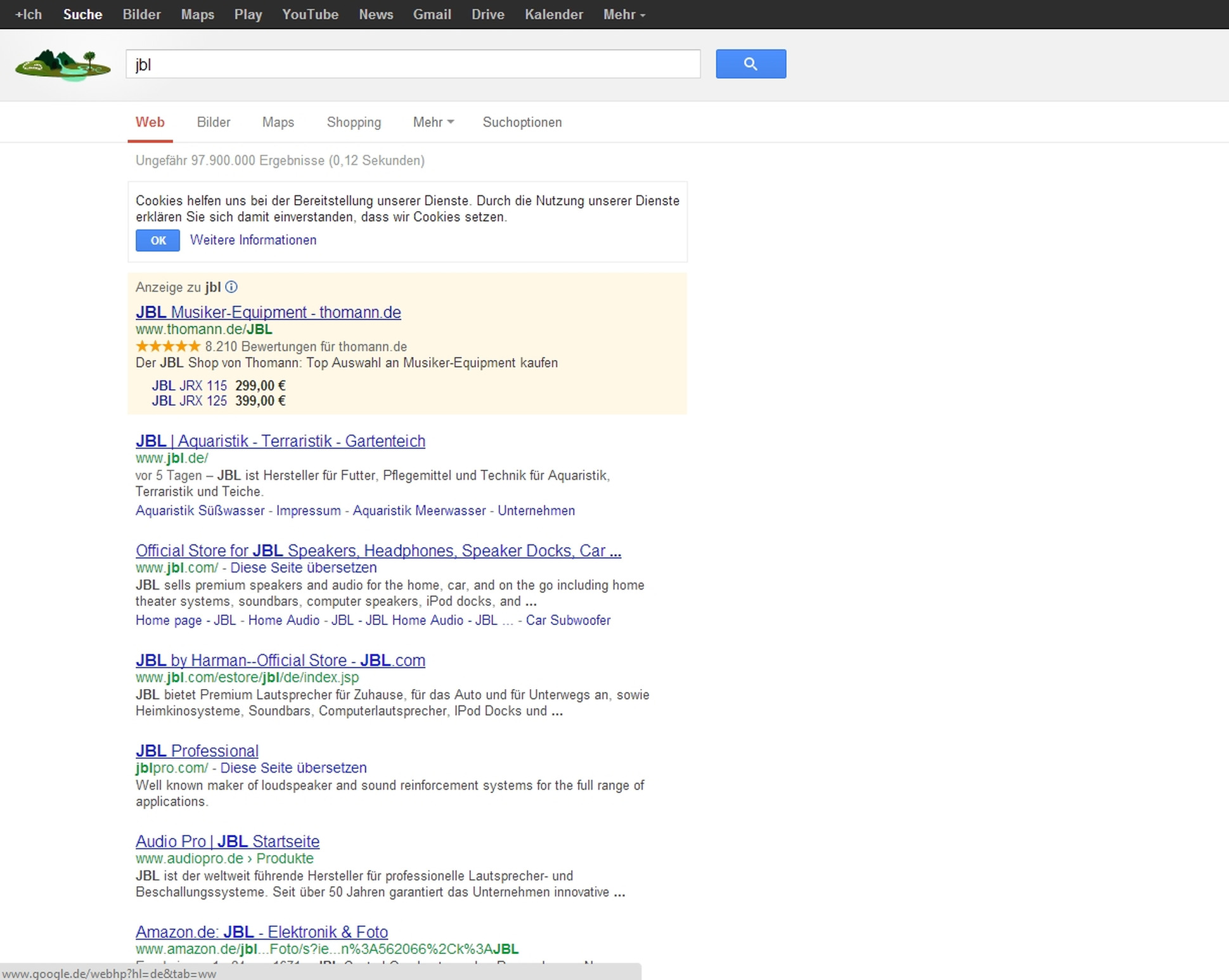Click the Google doodle logo
Viewport: 1229px width, 980px height.
(63, 65)
